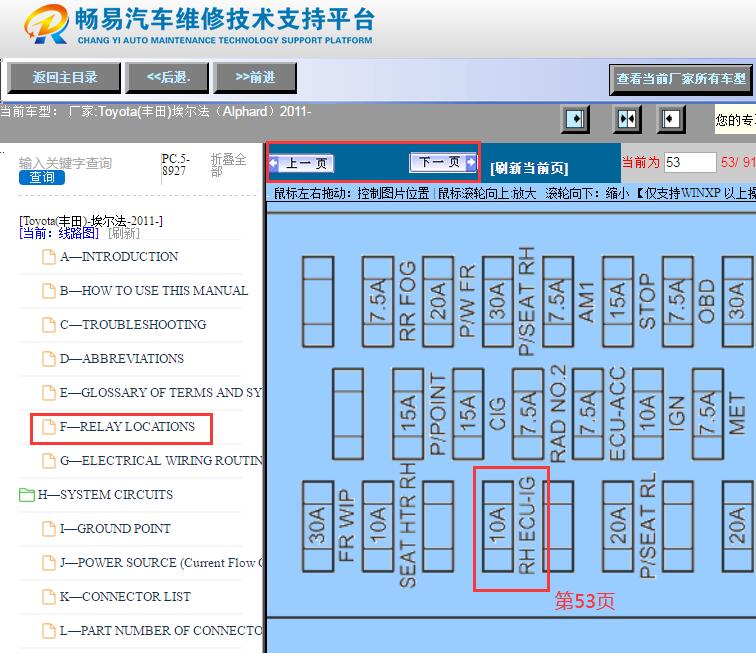
Task: Open L—PART NUMBER OF CONNECTORS
Action: [161, 630]
